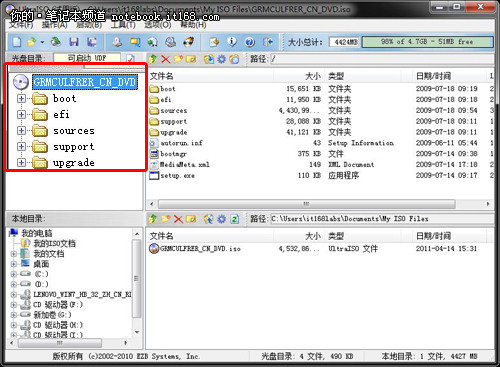The width and height of the screenshot is (500, 367).
Task: Select setup.exe in the image file list
Action: 177,176
